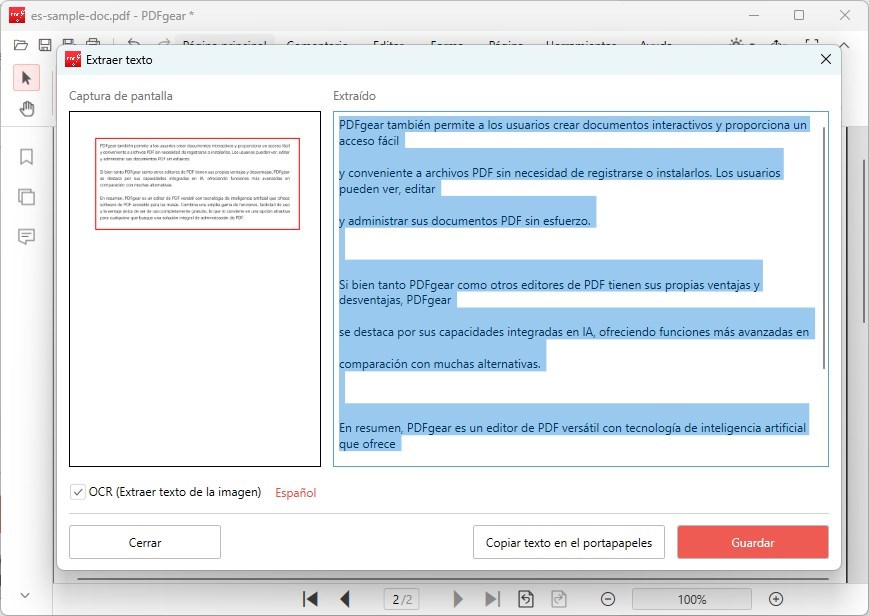
Task: Open the page thumbnails sidebar panel
Action: 27,196
